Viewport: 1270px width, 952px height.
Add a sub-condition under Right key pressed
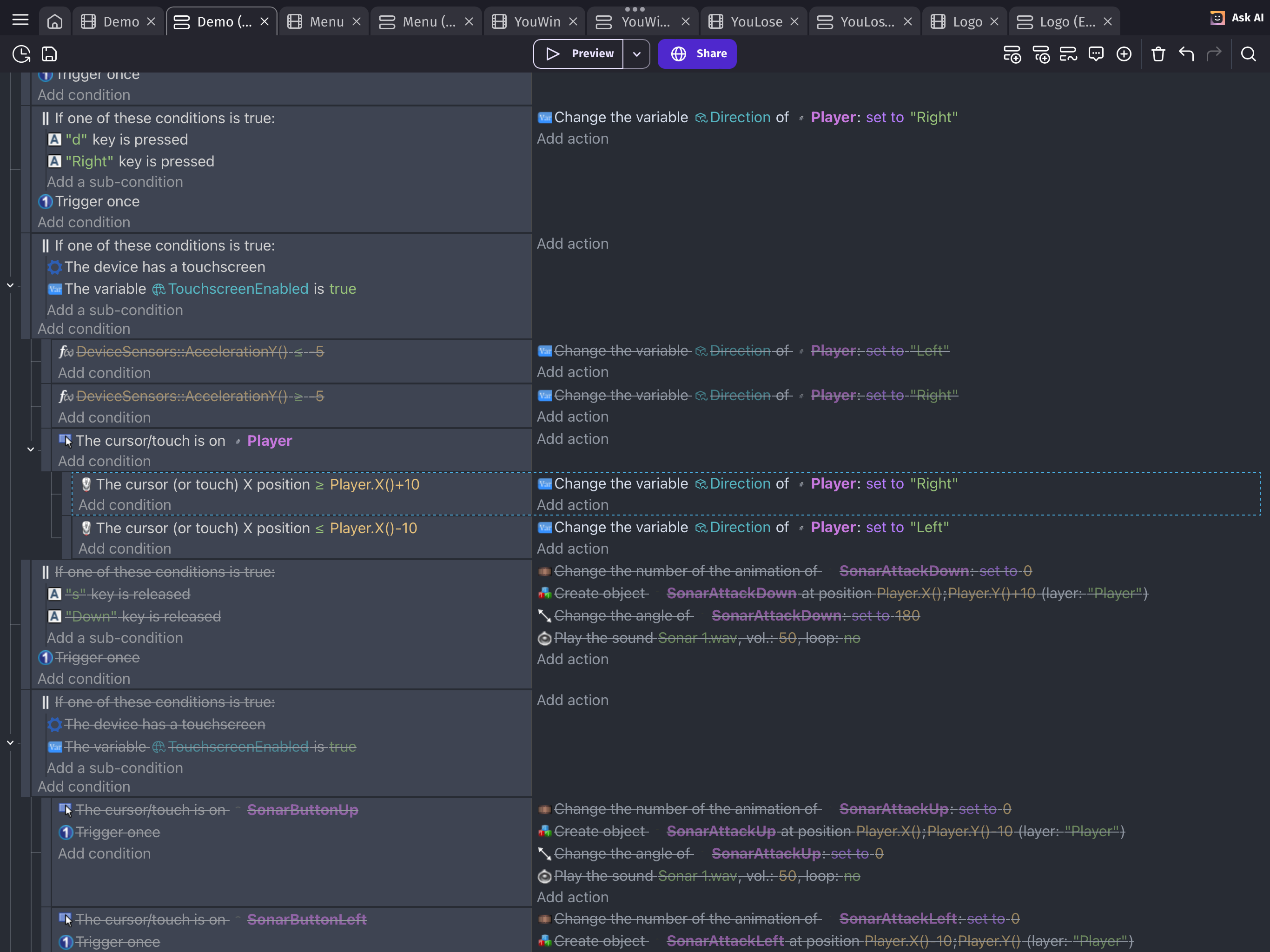coord(115,182)
